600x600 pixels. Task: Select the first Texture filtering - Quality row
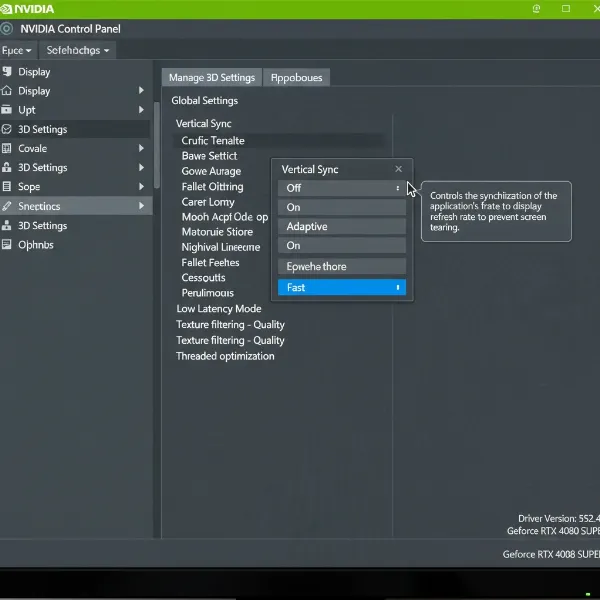coord(230,324)
